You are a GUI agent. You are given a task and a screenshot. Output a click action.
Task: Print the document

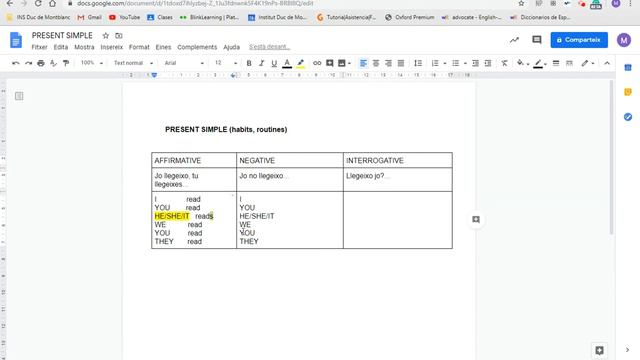click(x=41, y=63)
